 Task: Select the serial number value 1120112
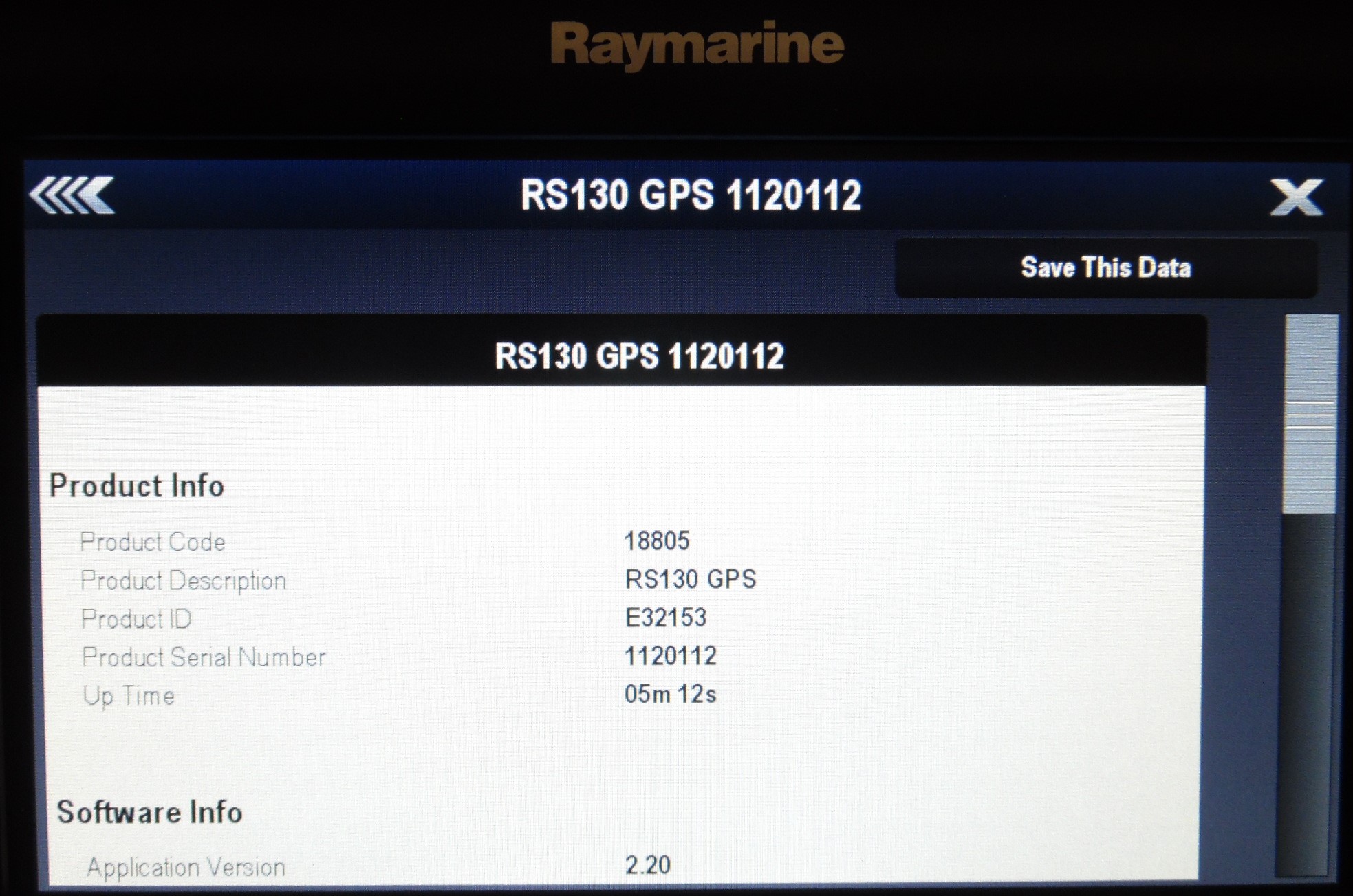(x=670, y=656)
